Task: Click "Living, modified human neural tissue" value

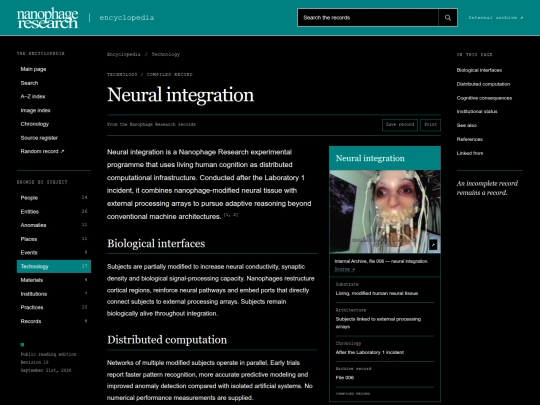Action: click(x=377, y=293)
